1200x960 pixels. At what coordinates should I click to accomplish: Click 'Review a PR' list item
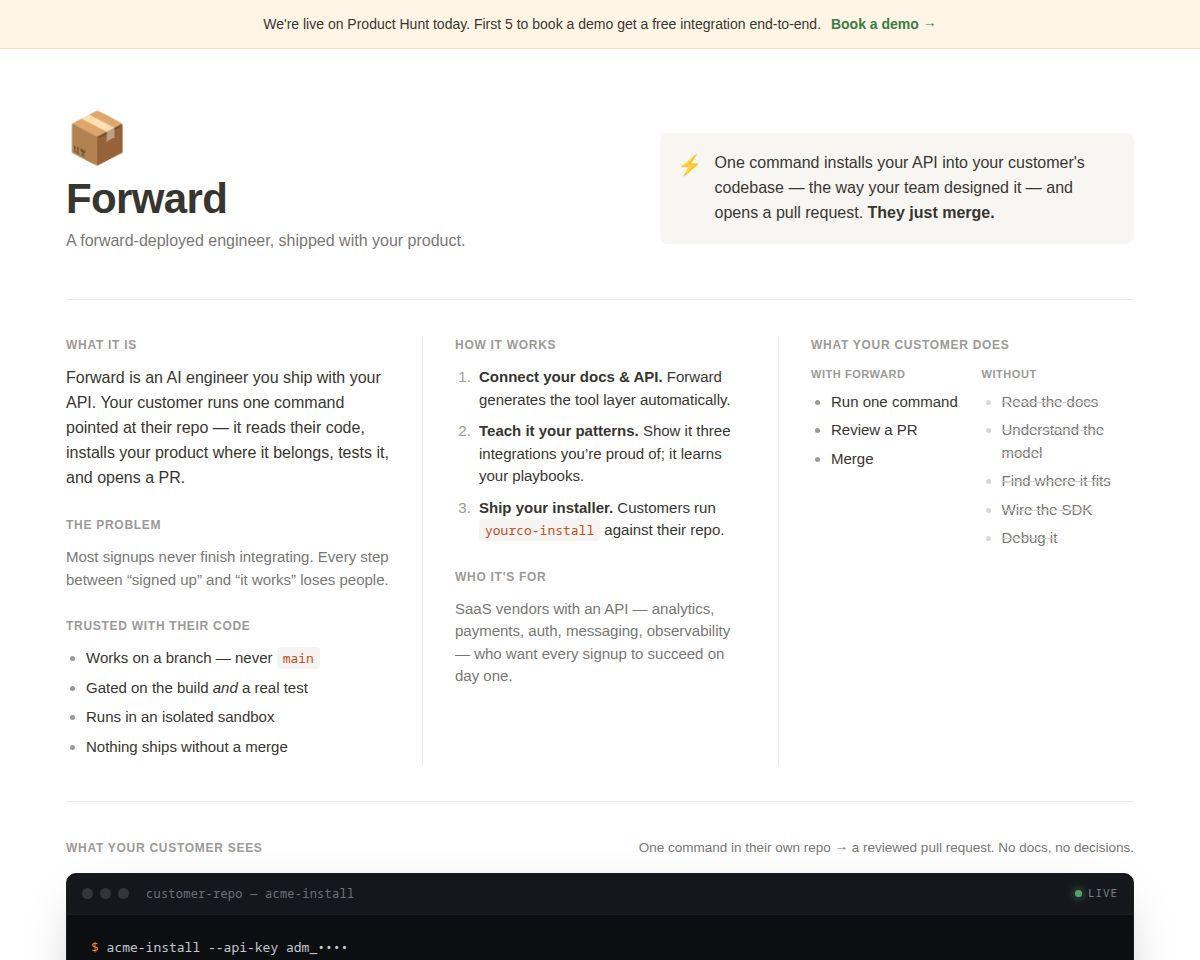click(x=874, y=430)
